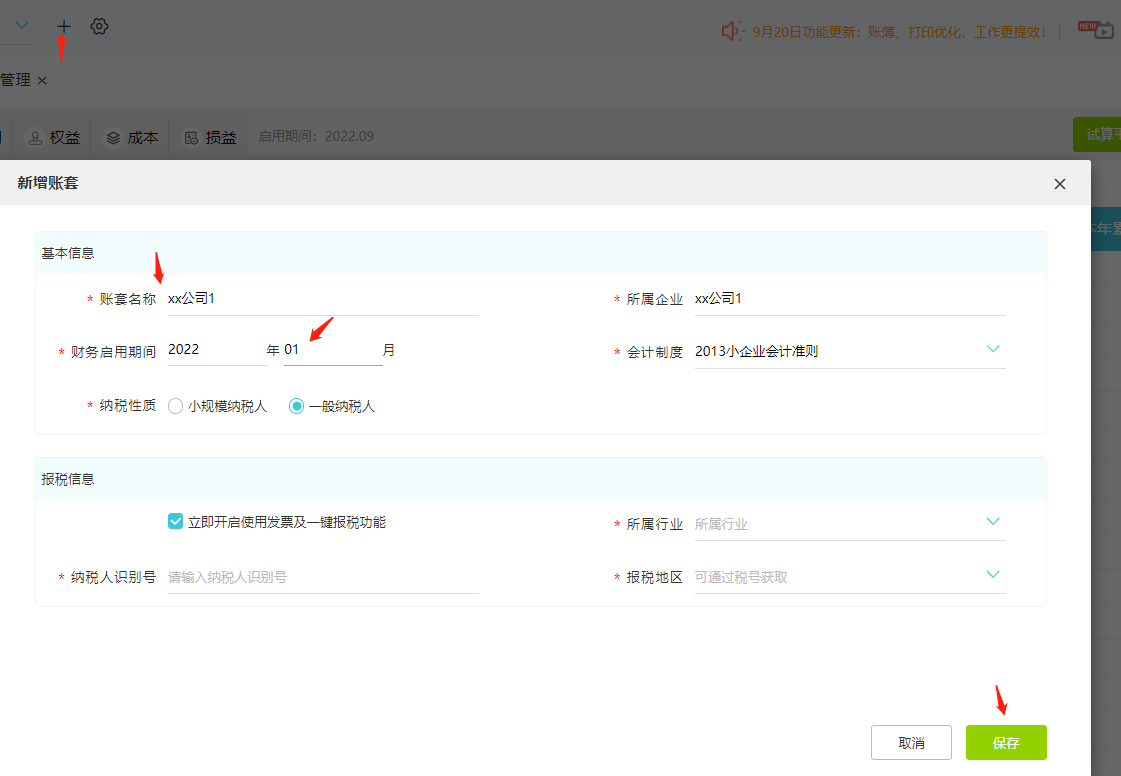
Task: Select 一般纳税人 radio button
Action: 296,407
